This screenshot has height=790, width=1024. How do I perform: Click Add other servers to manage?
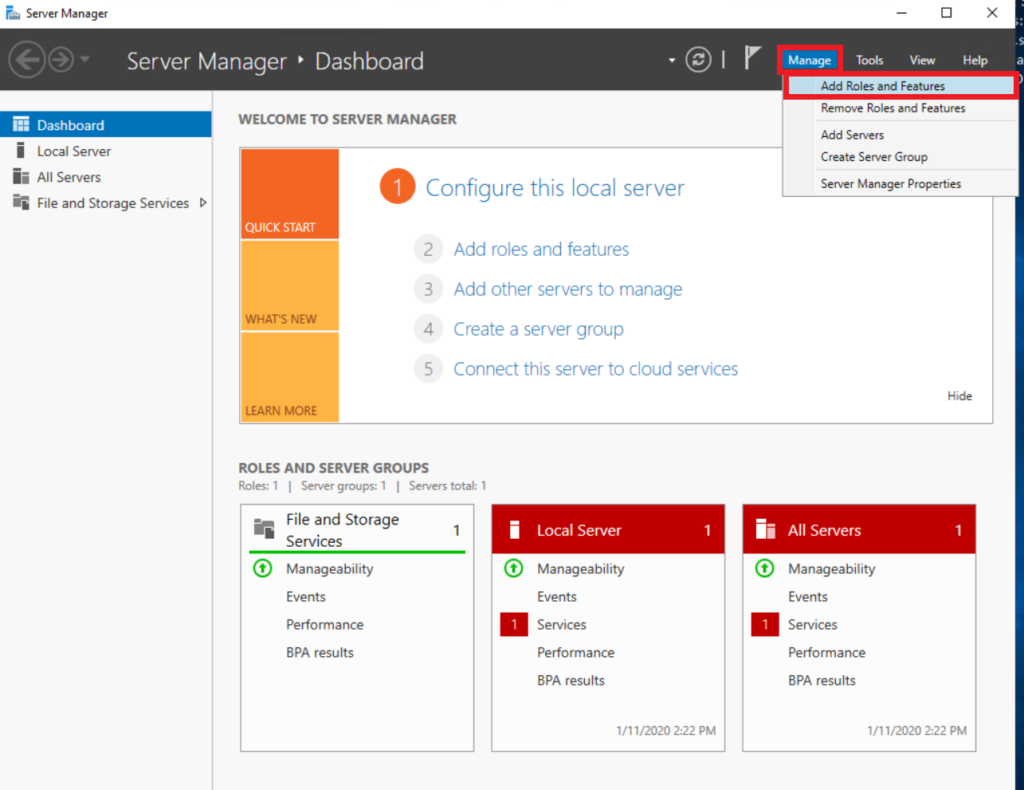pyautogui.click(x=568, y=289)
